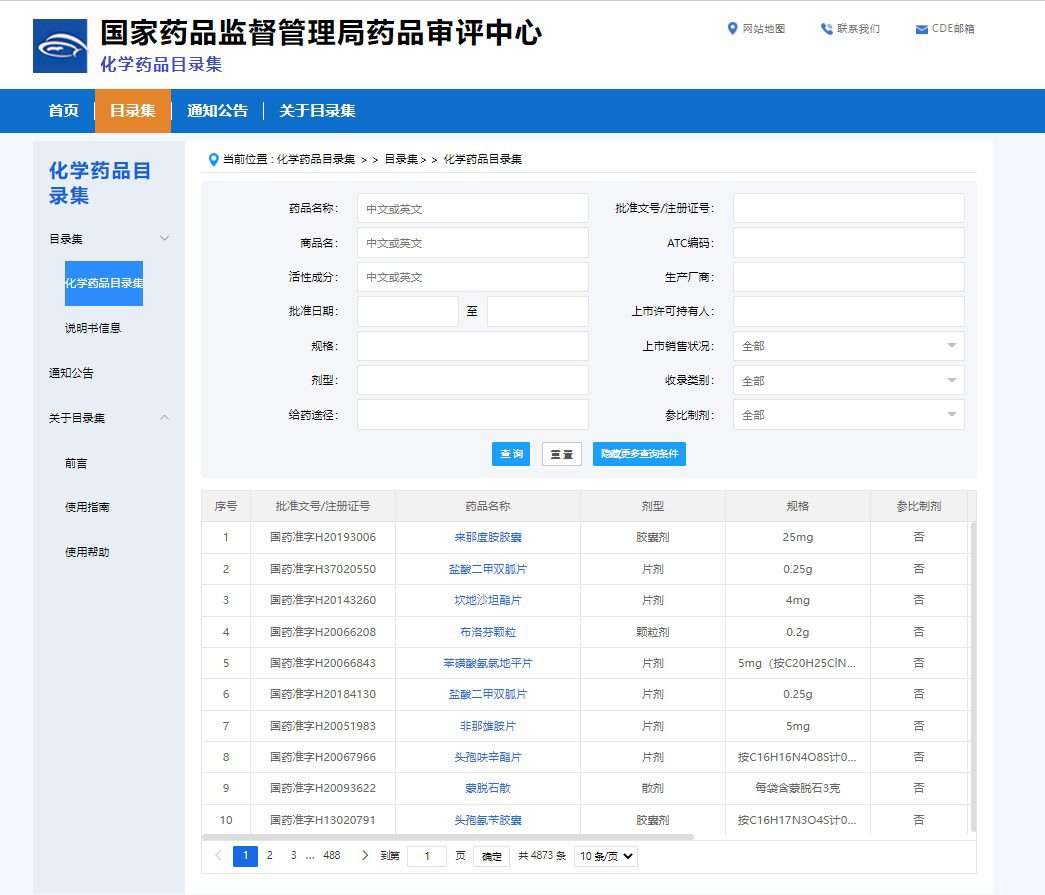
Task: Open 网站地图 site map link
Action: (x=756, y=29)
